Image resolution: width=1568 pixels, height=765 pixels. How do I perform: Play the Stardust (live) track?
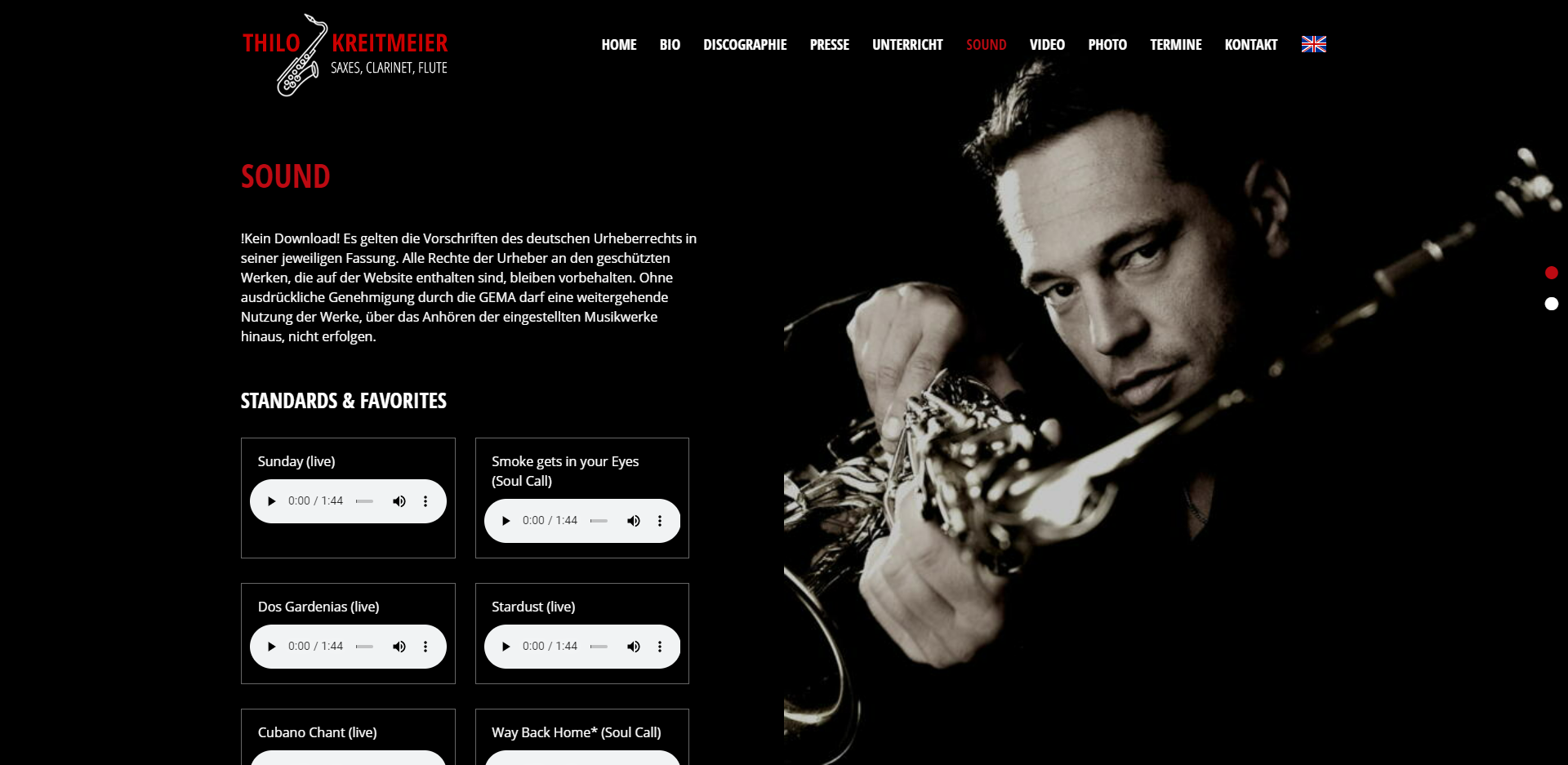506,647
